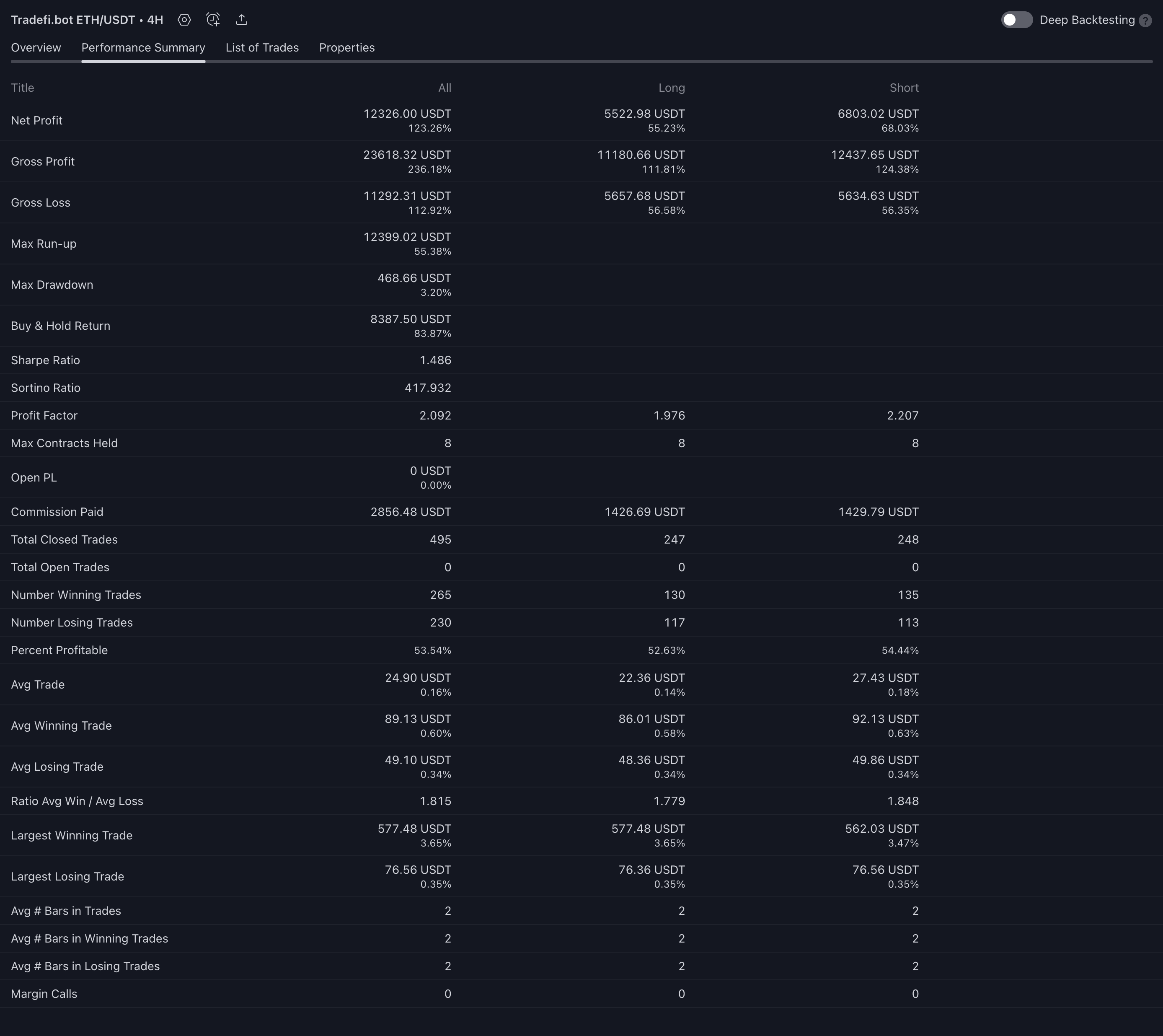The width and height of the screenshot is (1163, 1036).
Task: Enable the Deep Backtesting toggle
Action: (x=1017, y=20)
